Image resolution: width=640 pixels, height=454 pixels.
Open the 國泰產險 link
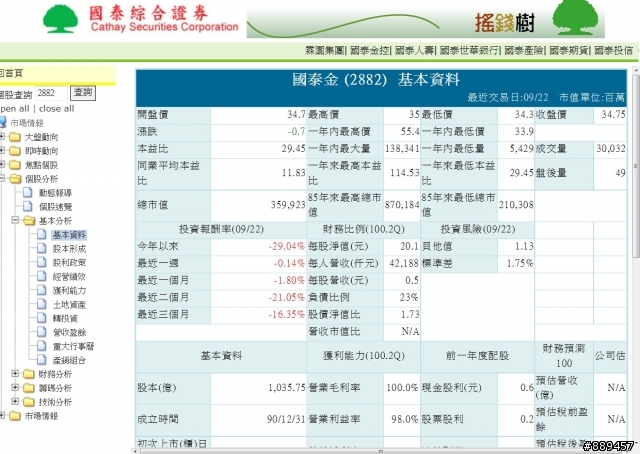(x=524, y=50)
